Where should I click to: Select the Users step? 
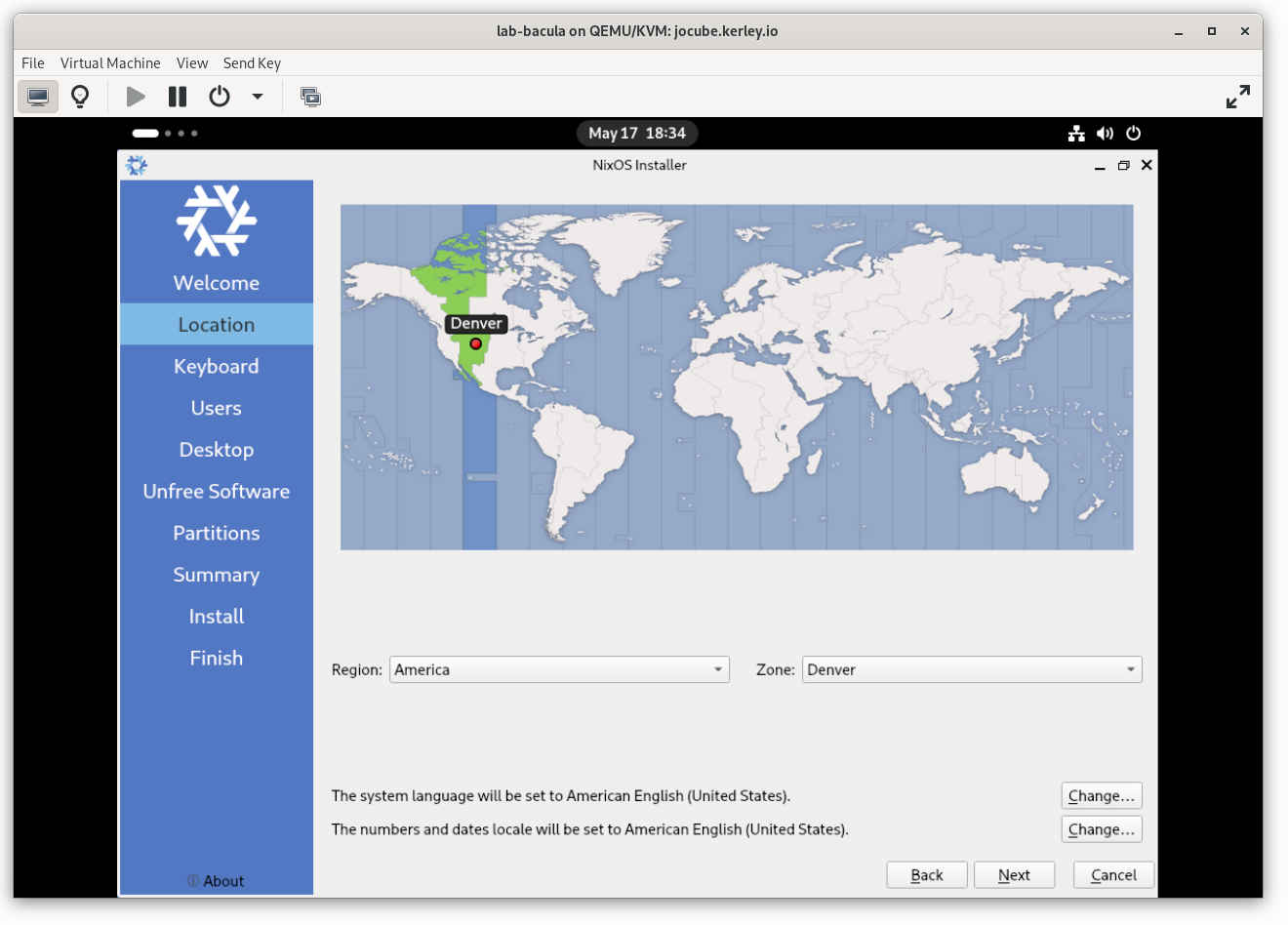point(217,409)
